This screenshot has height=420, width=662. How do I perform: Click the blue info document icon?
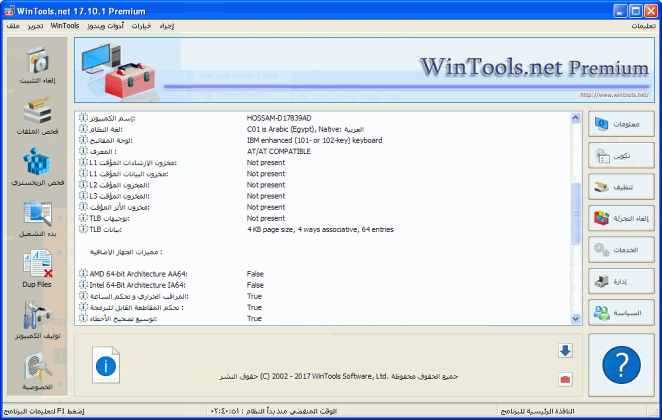point(106,365)
